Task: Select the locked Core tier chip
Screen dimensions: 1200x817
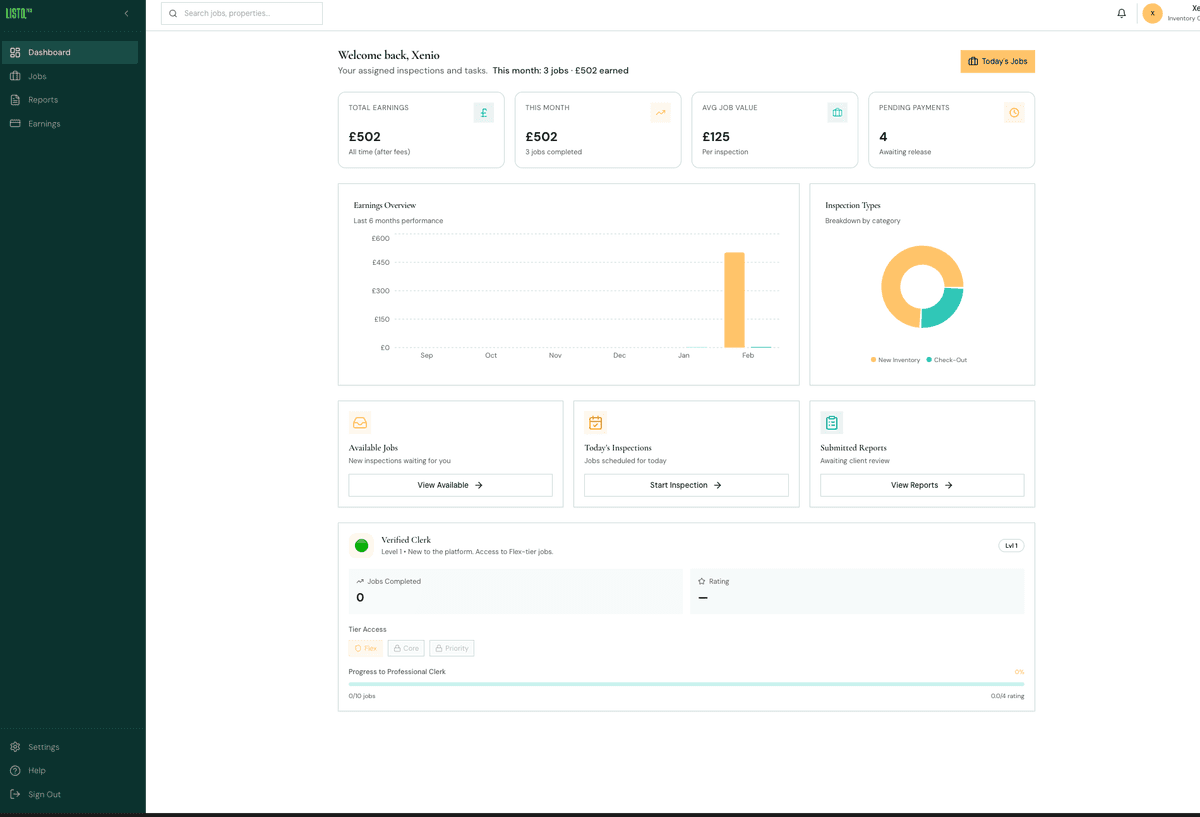Action: point(406,648)
